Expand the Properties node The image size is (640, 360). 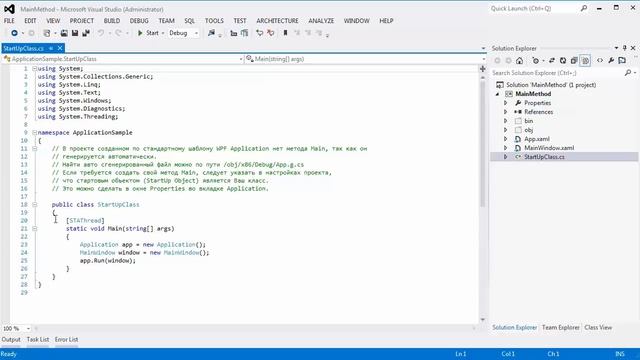pyautogui.click(x=506, y=103)
